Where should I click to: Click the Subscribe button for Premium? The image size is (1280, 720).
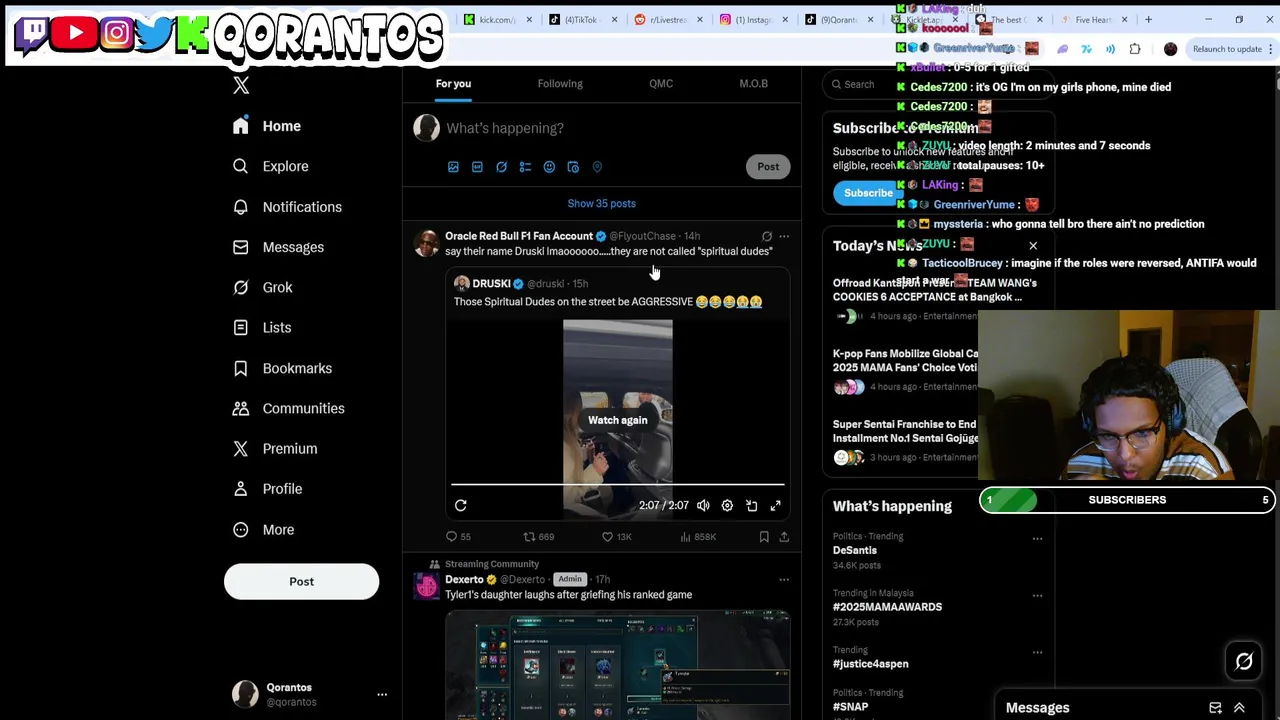[x=868, y=193]
